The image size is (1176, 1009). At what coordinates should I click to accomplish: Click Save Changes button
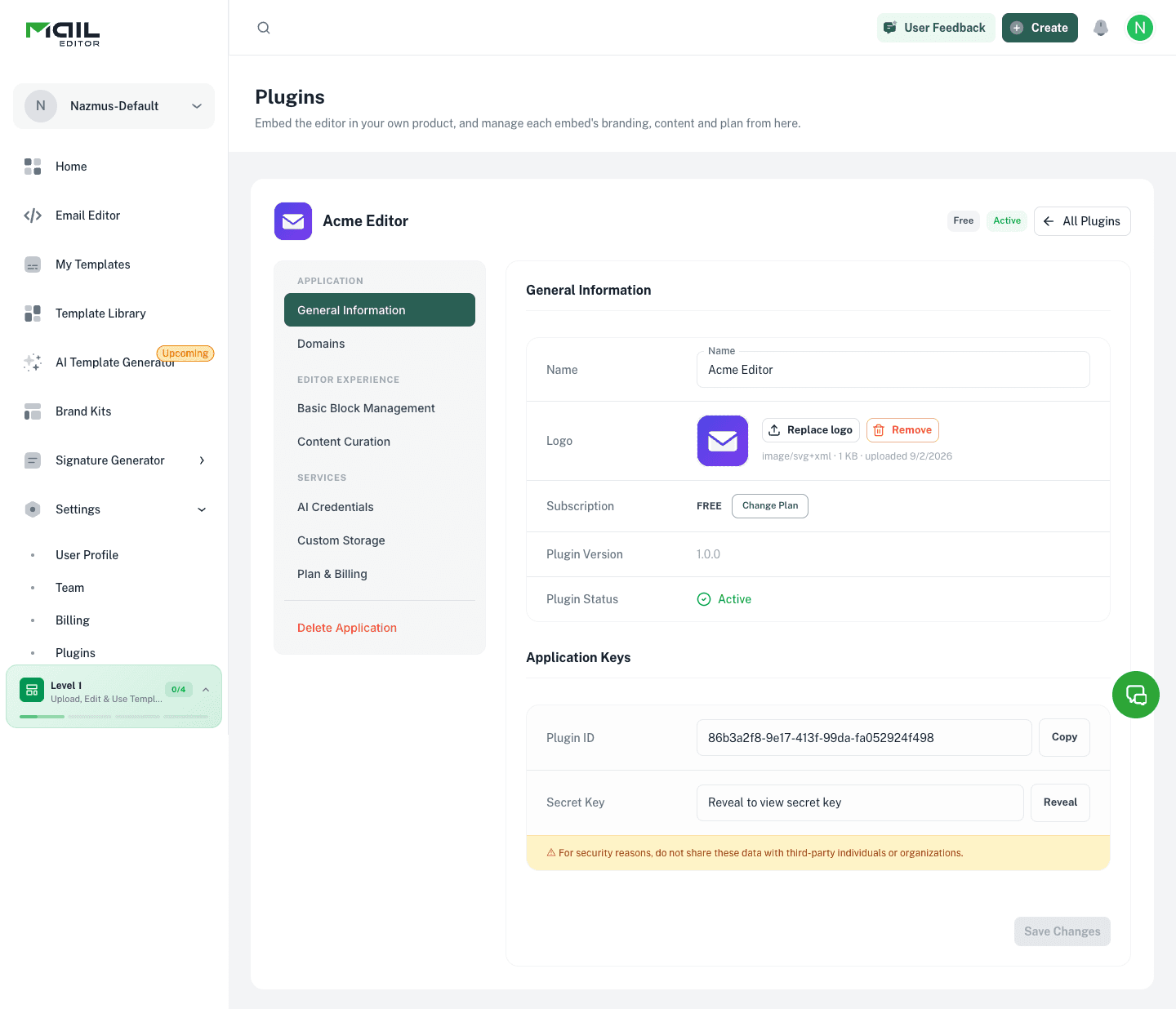[1062, 931]
